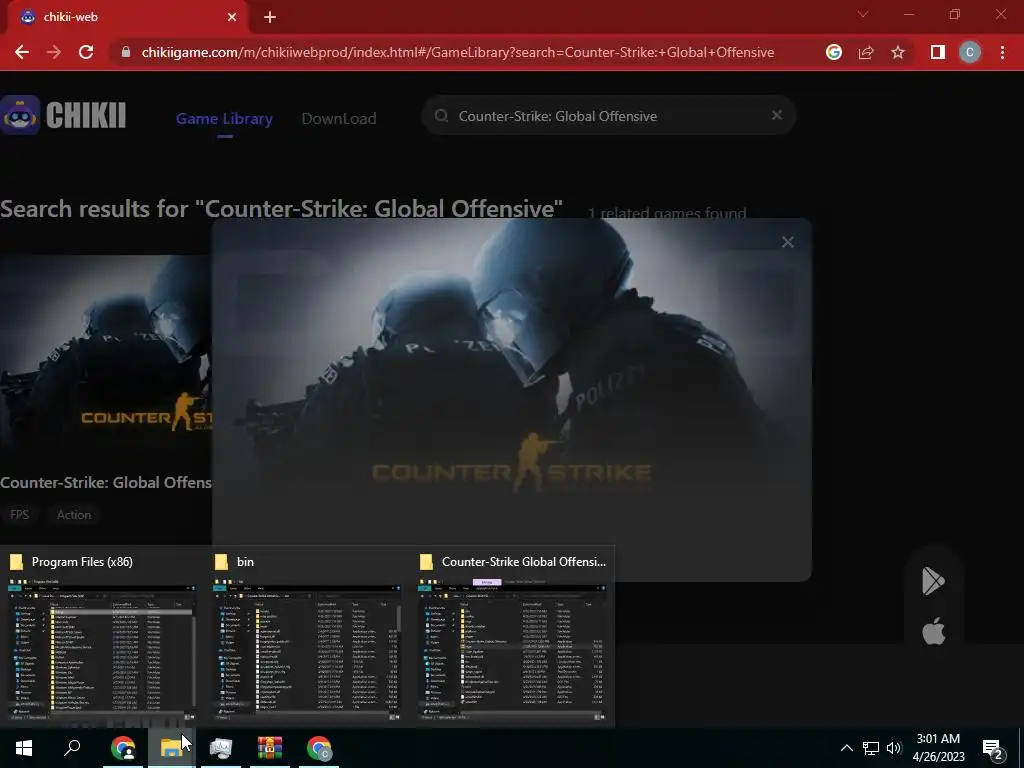Open the clock showing 3:01 AM
This screenshot has width=1024, height=768.
click(938, 748)
